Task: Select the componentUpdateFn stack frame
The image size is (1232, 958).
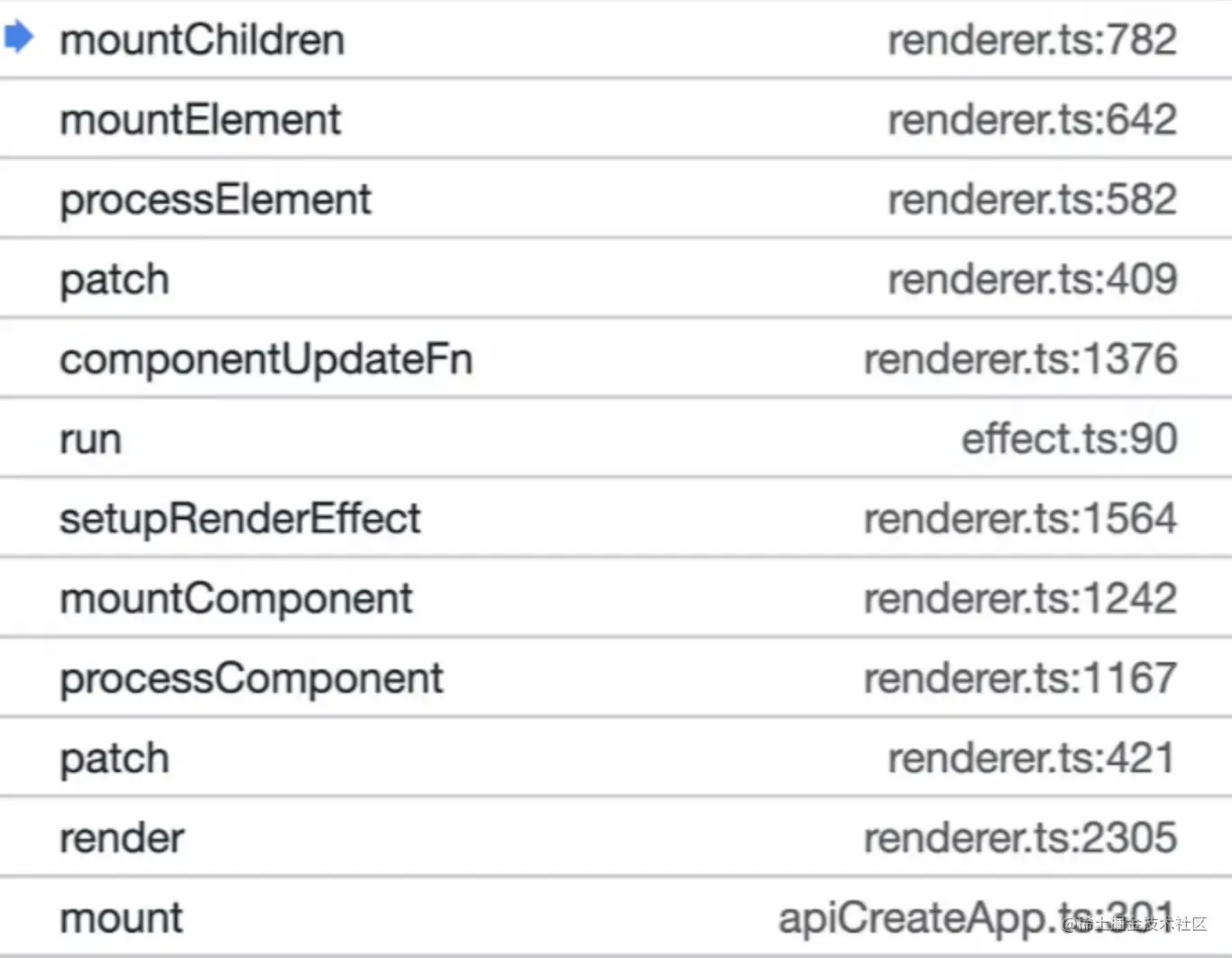Action: click(266, 359)
